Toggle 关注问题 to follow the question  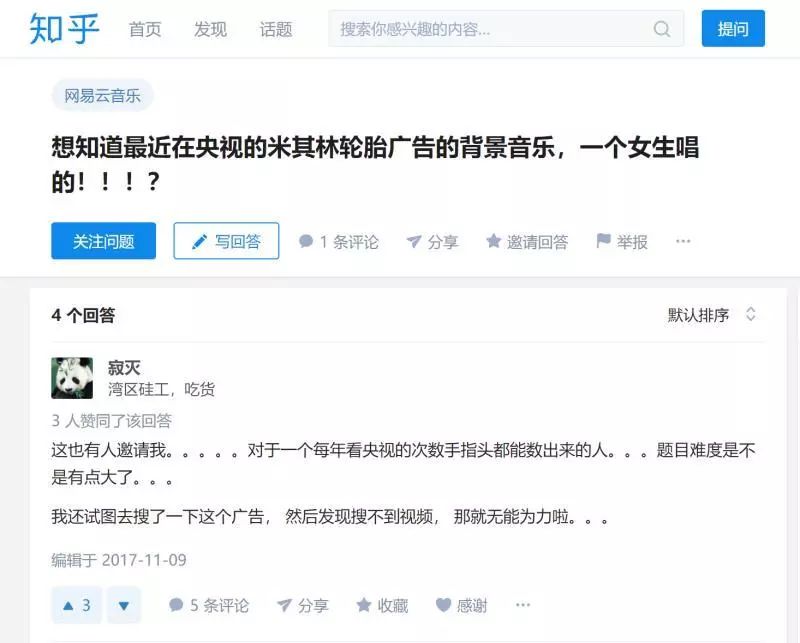pyautogui.click(x=104, y=241)
